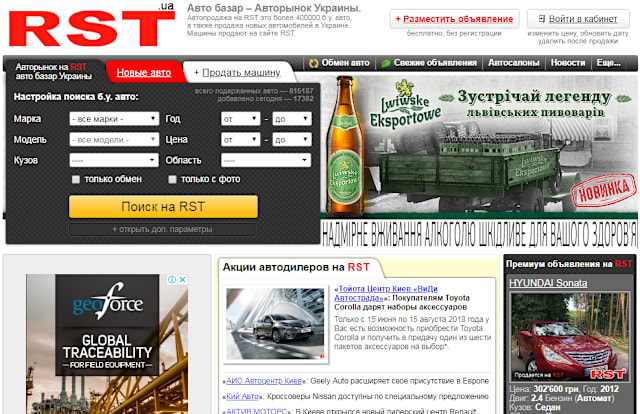Open the Область dropdown
This screenshot has height=414, width=640.
point(266,160)
